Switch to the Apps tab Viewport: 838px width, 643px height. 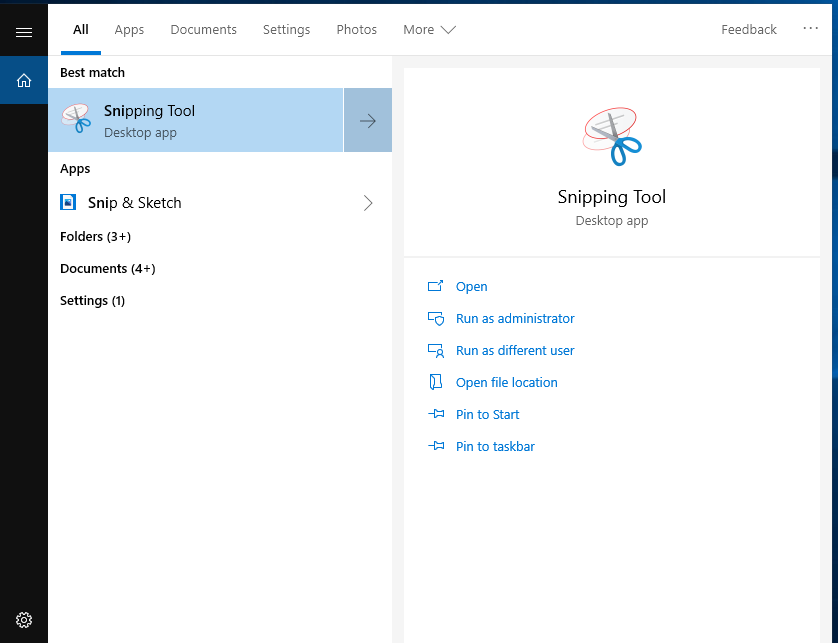pyautogui.click(x=129, y=29)
